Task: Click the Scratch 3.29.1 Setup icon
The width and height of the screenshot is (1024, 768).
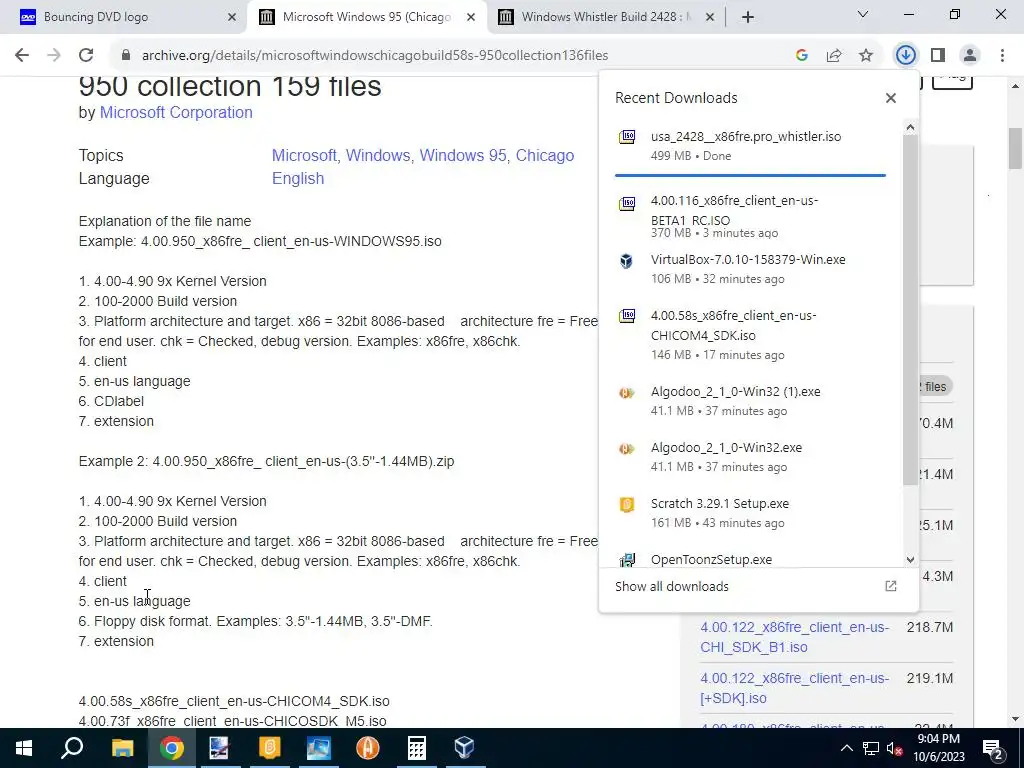Action: tap(627, 505)
